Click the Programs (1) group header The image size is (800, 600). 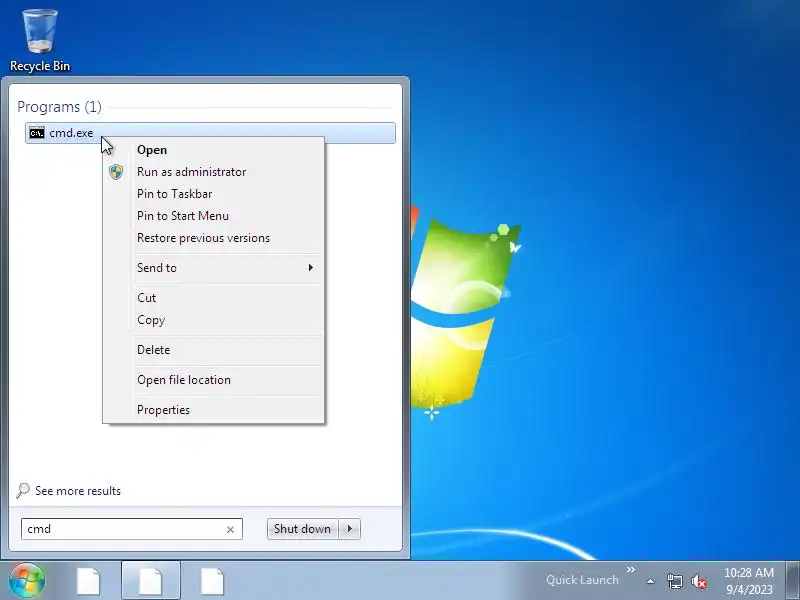[x=59, y=107]
